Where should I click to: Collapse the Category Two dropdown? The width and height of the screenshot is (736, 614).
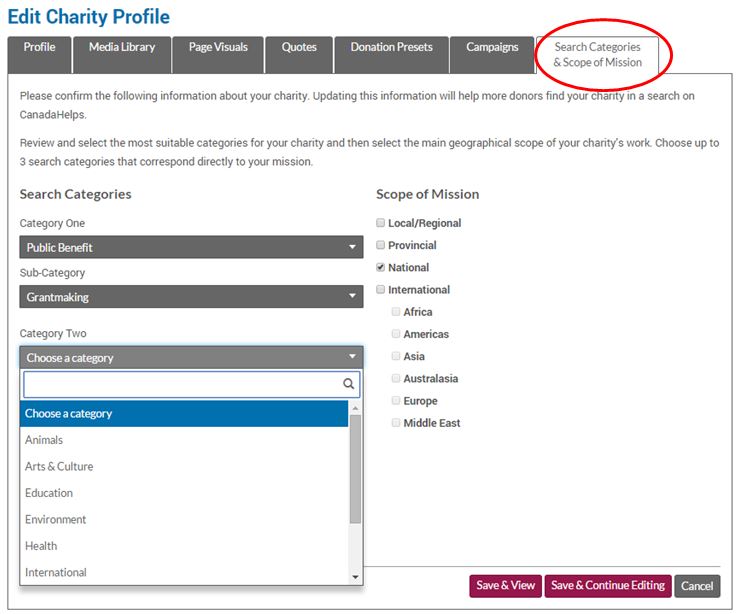191,357
